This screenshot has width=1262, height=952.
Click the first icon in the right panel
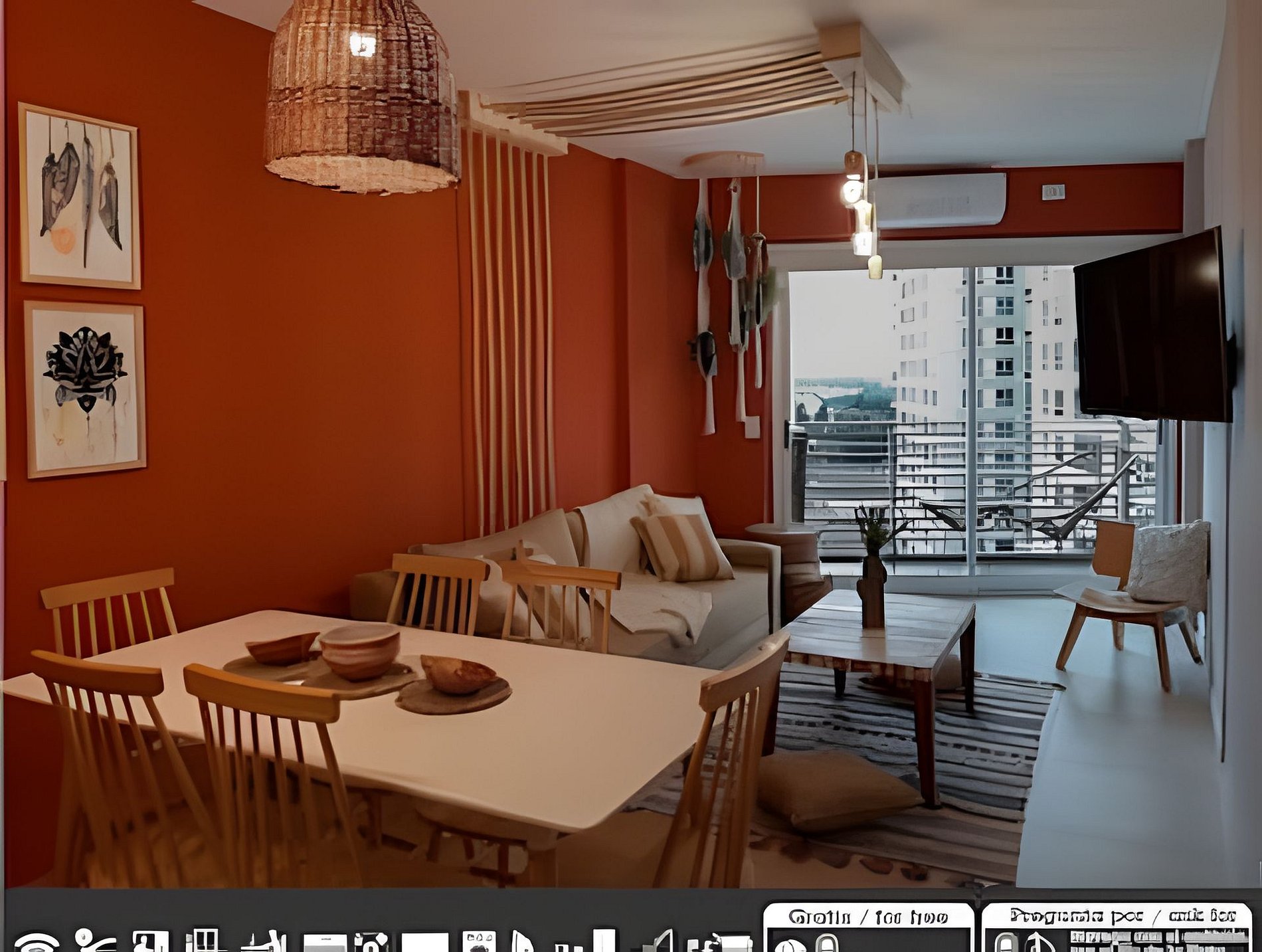[1006, 943]
